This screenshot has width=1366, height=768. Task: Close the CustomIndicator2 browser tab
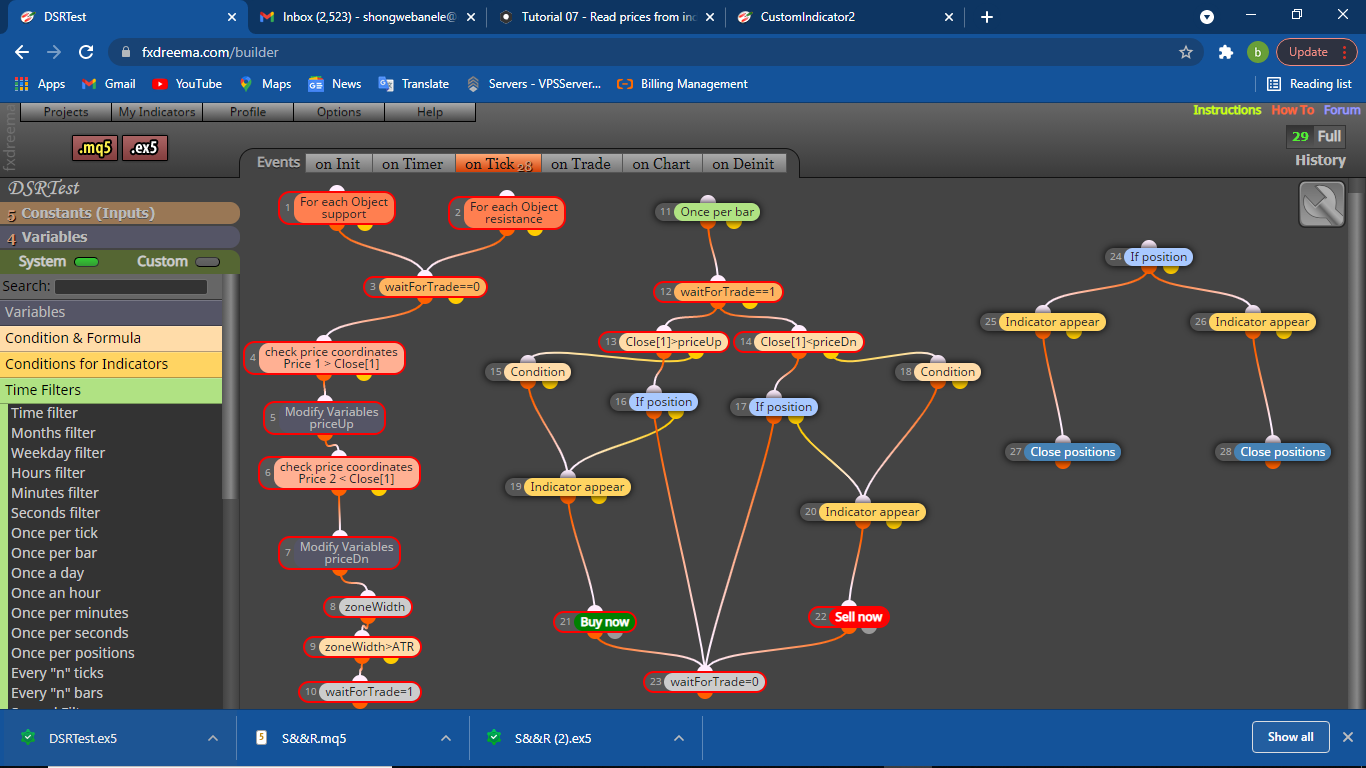tap(950, 17)
